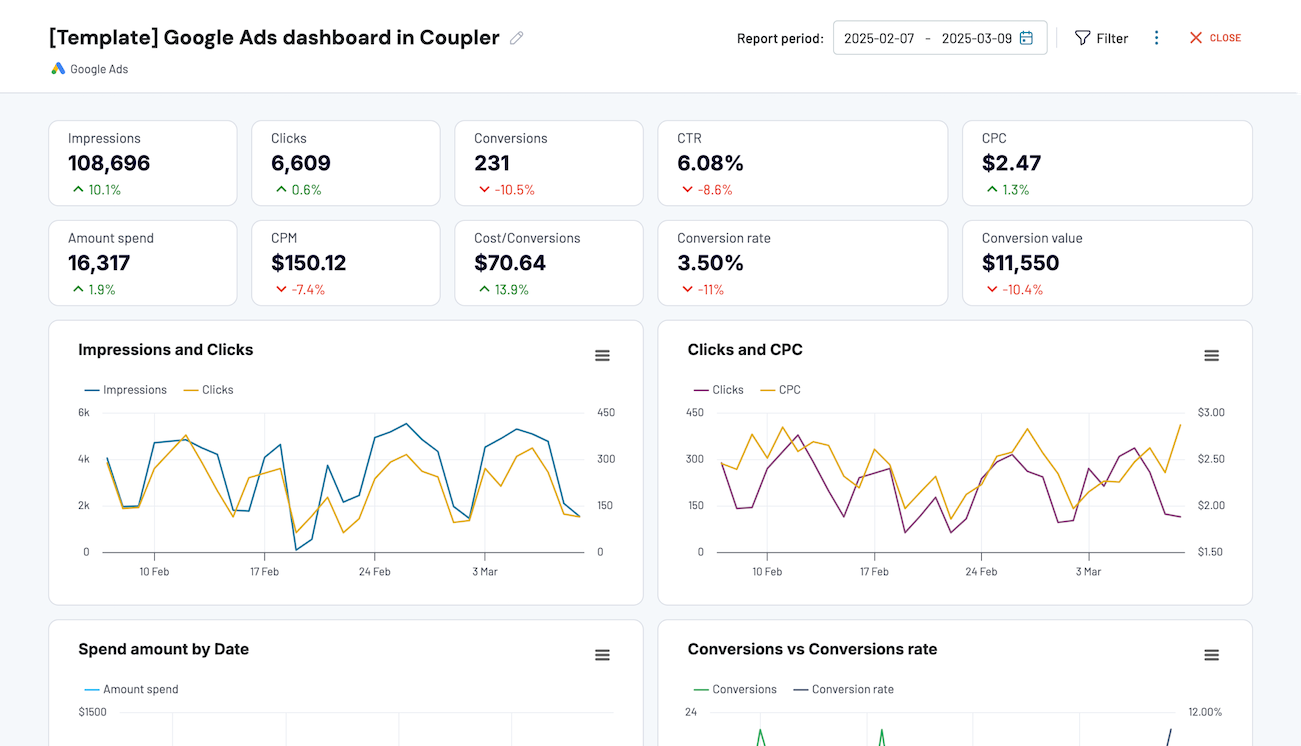The image size is (1301, 746).
Task: Click the pencil icon to rename the dashboard
Action: tap(516, 37)
